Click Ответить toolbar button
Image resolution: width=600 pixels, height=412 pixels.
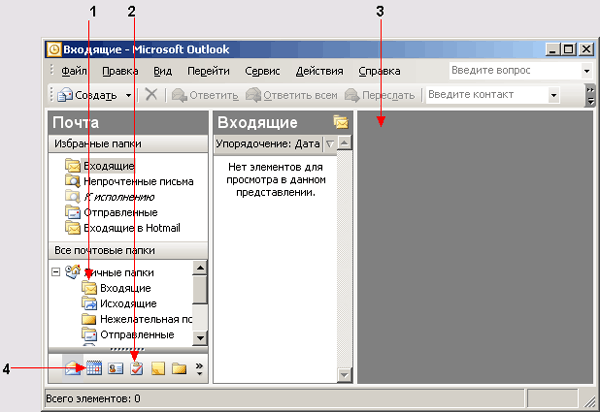[205, 95]
